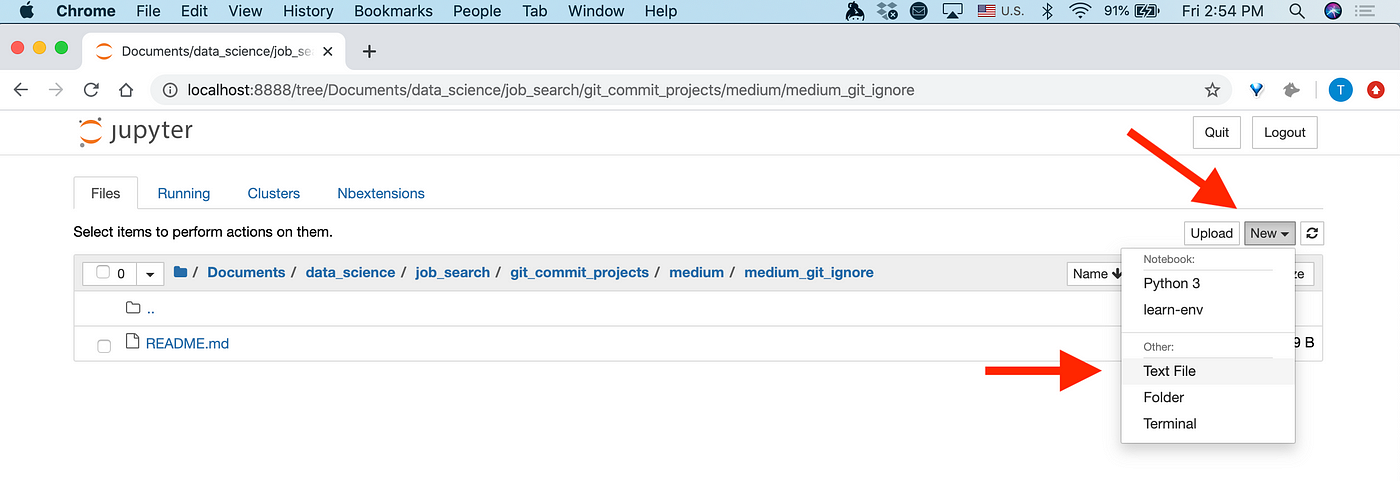Collapse the New dropdown button
Viewport: 1400px width, 481px height.
[1270, 233]
